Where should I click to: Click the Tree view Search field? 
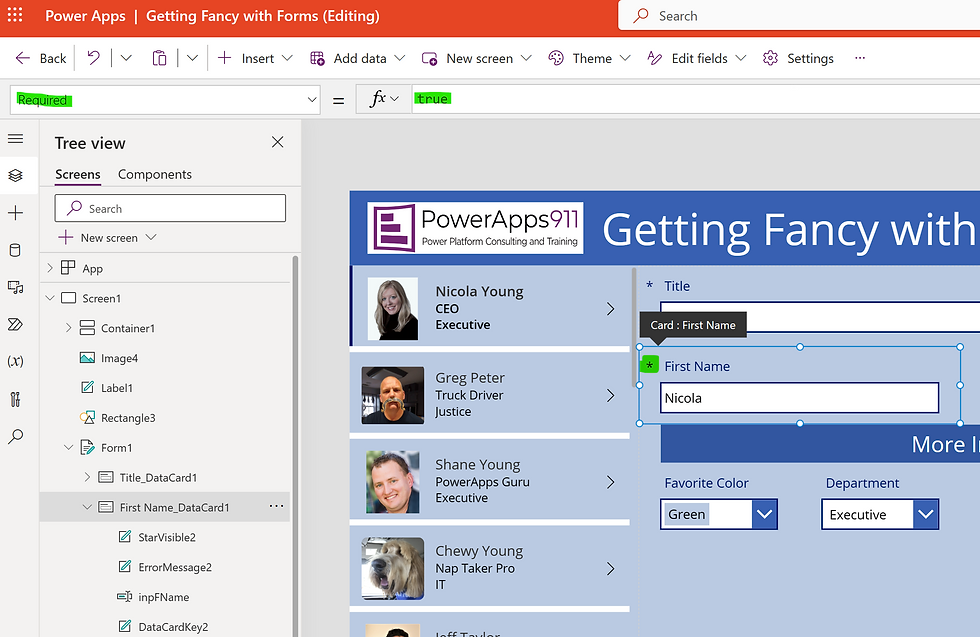tap(170, 208)
